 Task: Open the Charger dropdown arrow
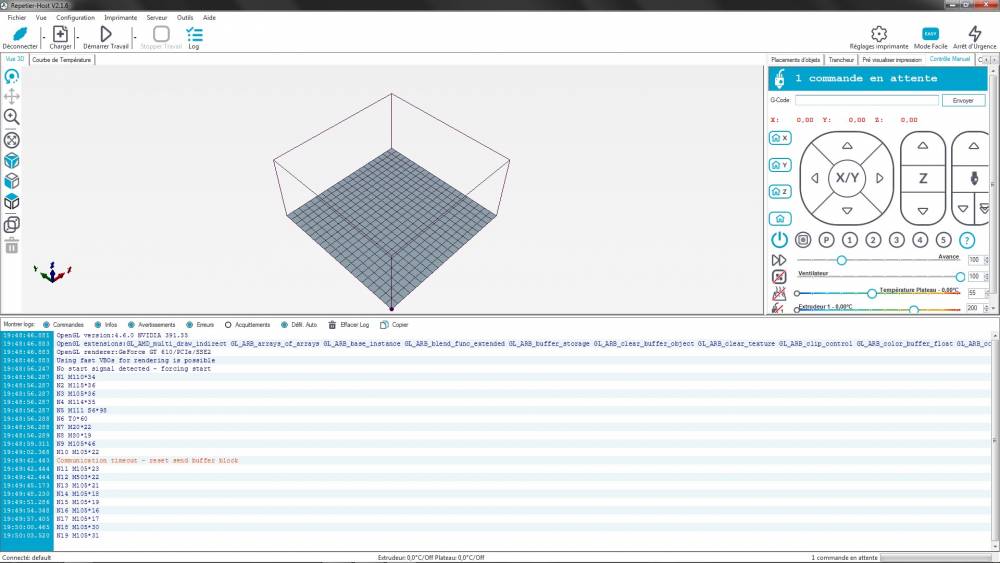(x=78, y=38)
